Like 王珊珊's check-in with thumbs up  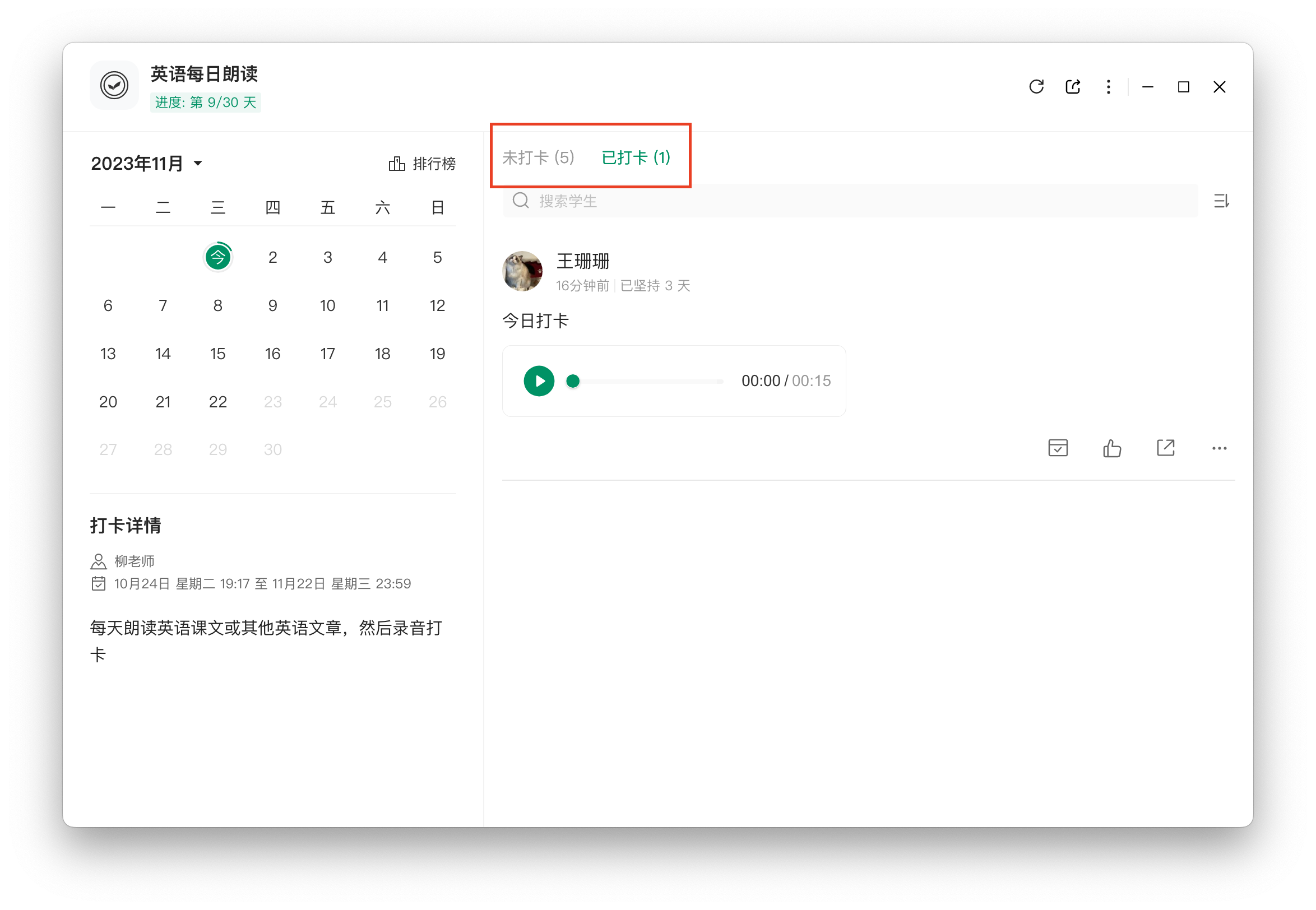pos(1112,448)
